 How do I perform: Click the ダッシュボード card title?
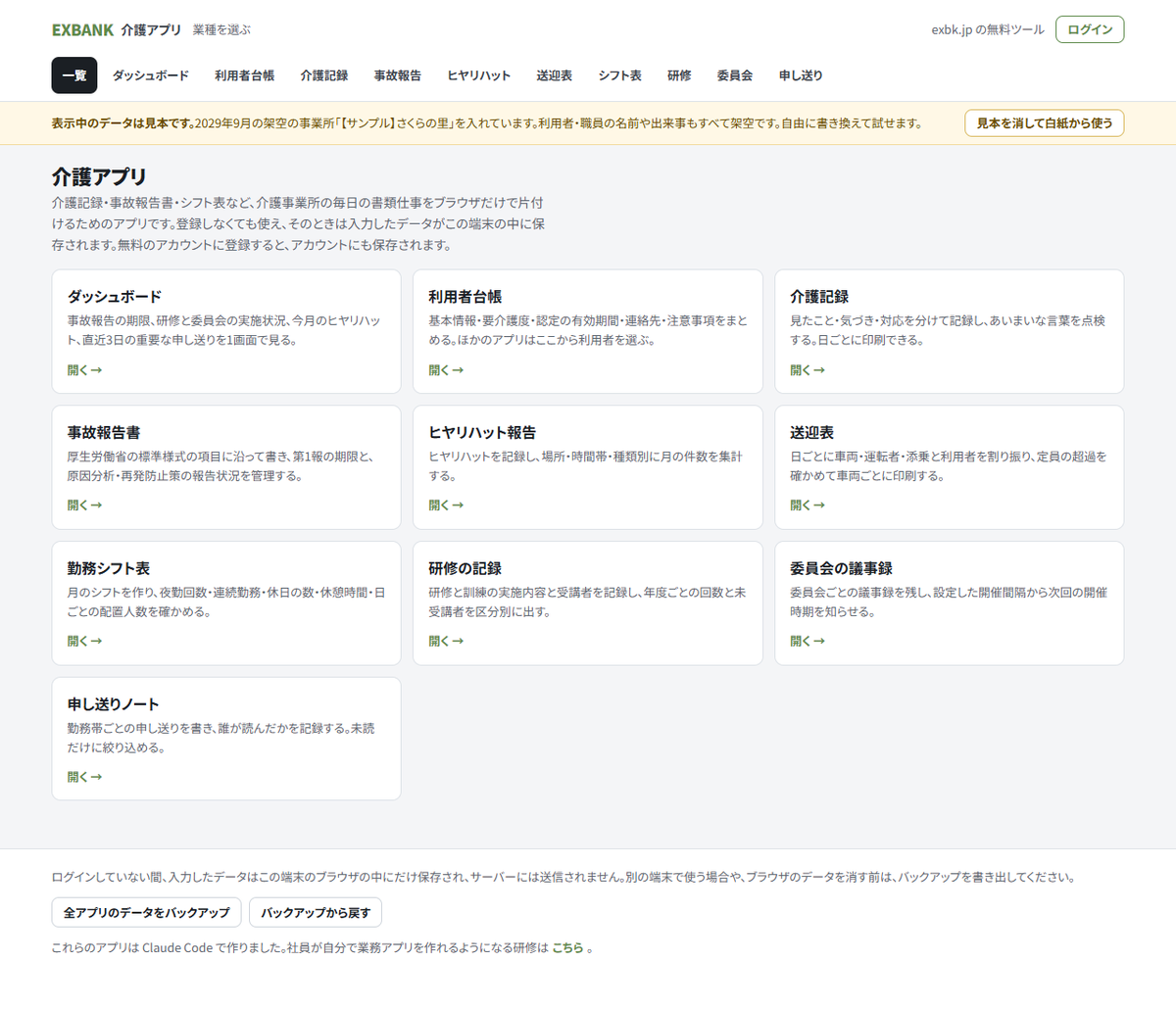[x=115, y=297]
